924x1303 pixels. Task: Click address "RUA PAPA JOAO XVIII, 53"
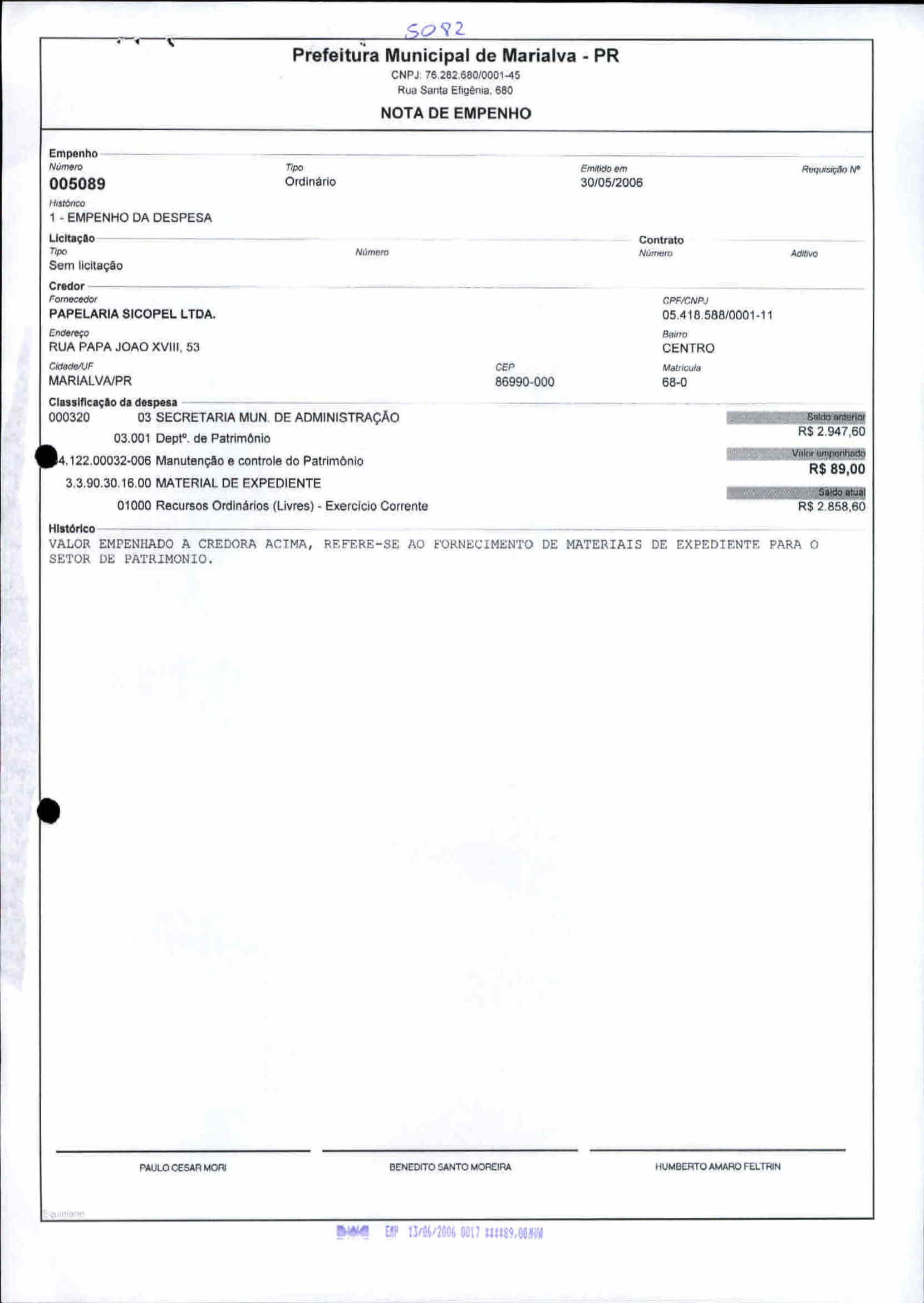click(x=124, y=347)
